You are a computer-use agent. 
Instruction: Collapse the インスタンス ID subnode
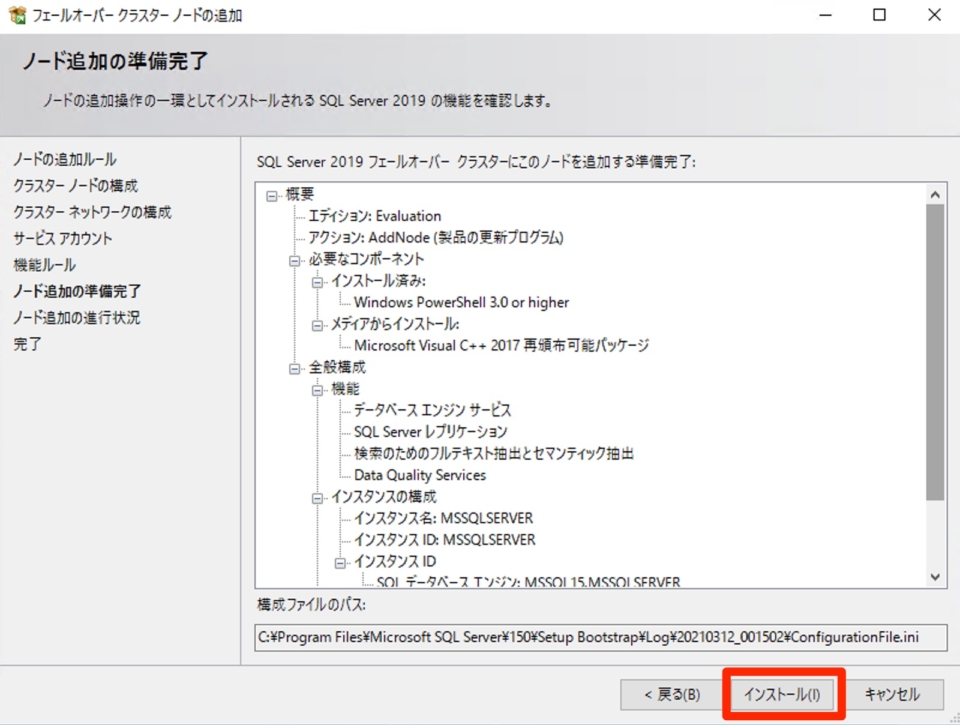click(x=340, y=563)
